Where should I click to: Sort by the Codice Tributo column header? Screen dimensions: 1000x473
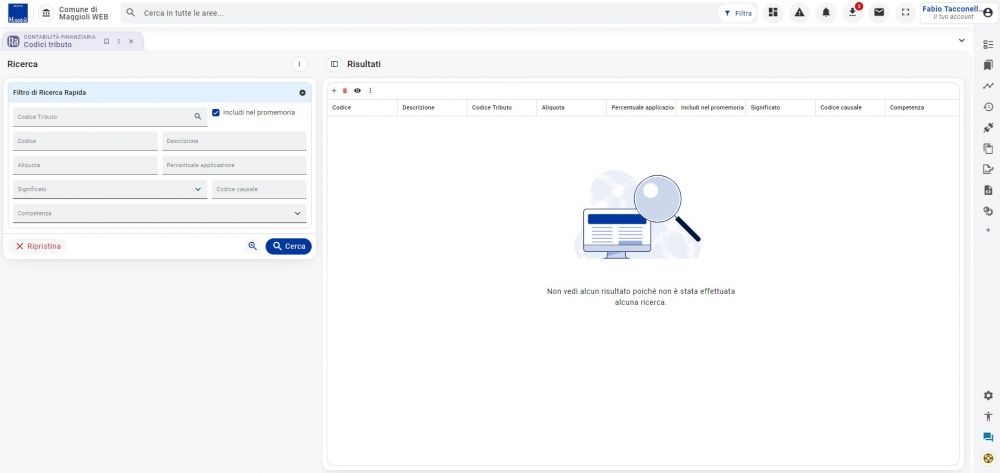(502, 108)
